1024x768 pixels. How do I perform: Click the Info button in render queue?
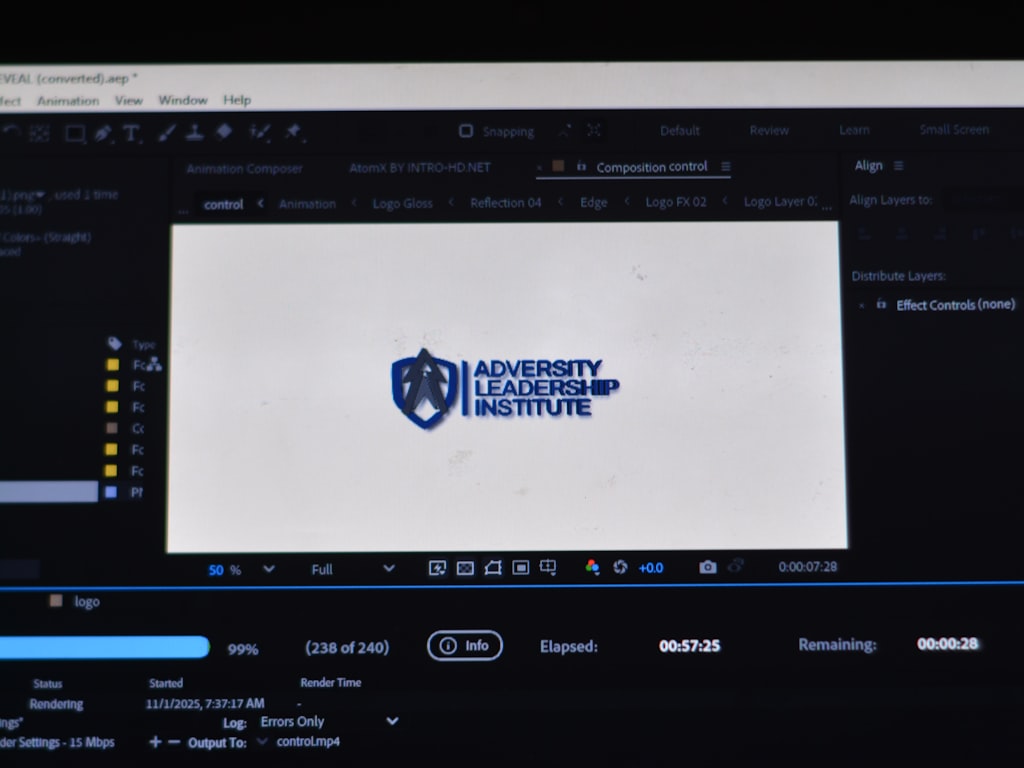[465, 646]
